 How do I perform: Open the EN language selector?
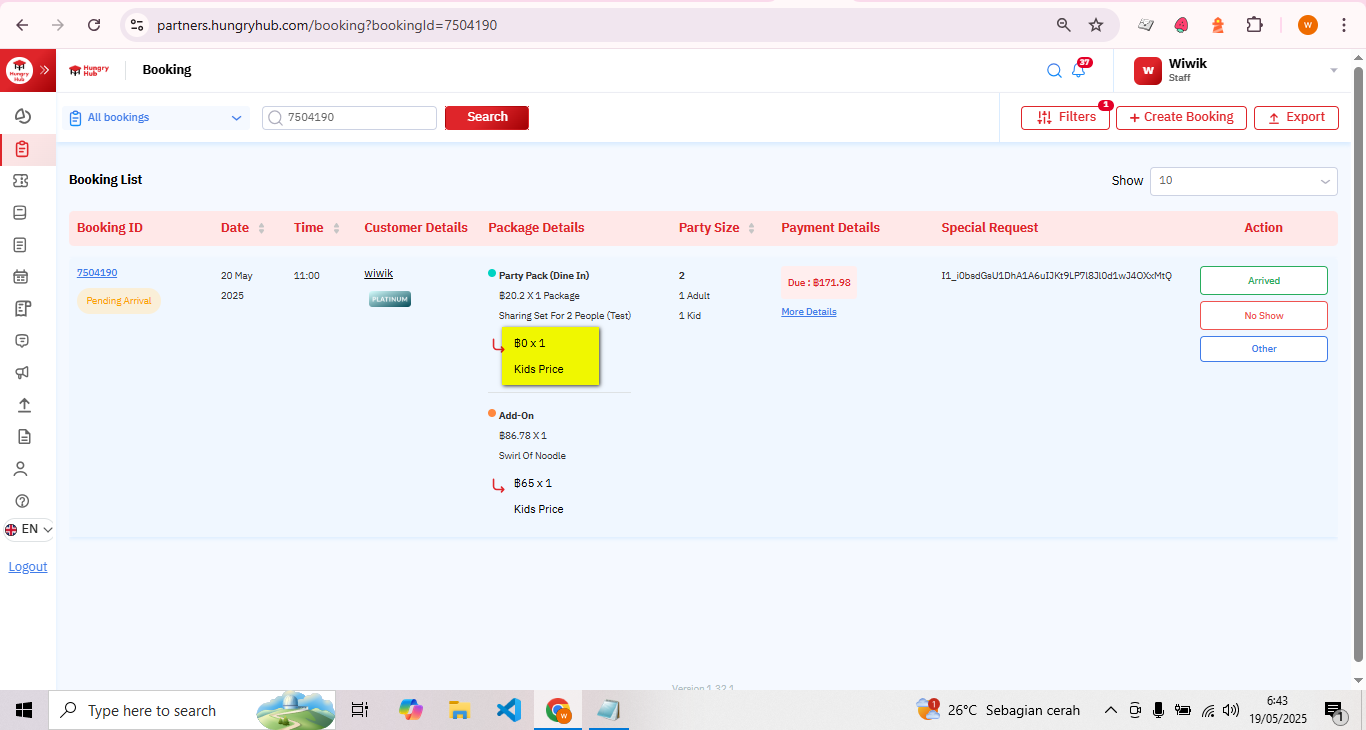coord(28,529)
